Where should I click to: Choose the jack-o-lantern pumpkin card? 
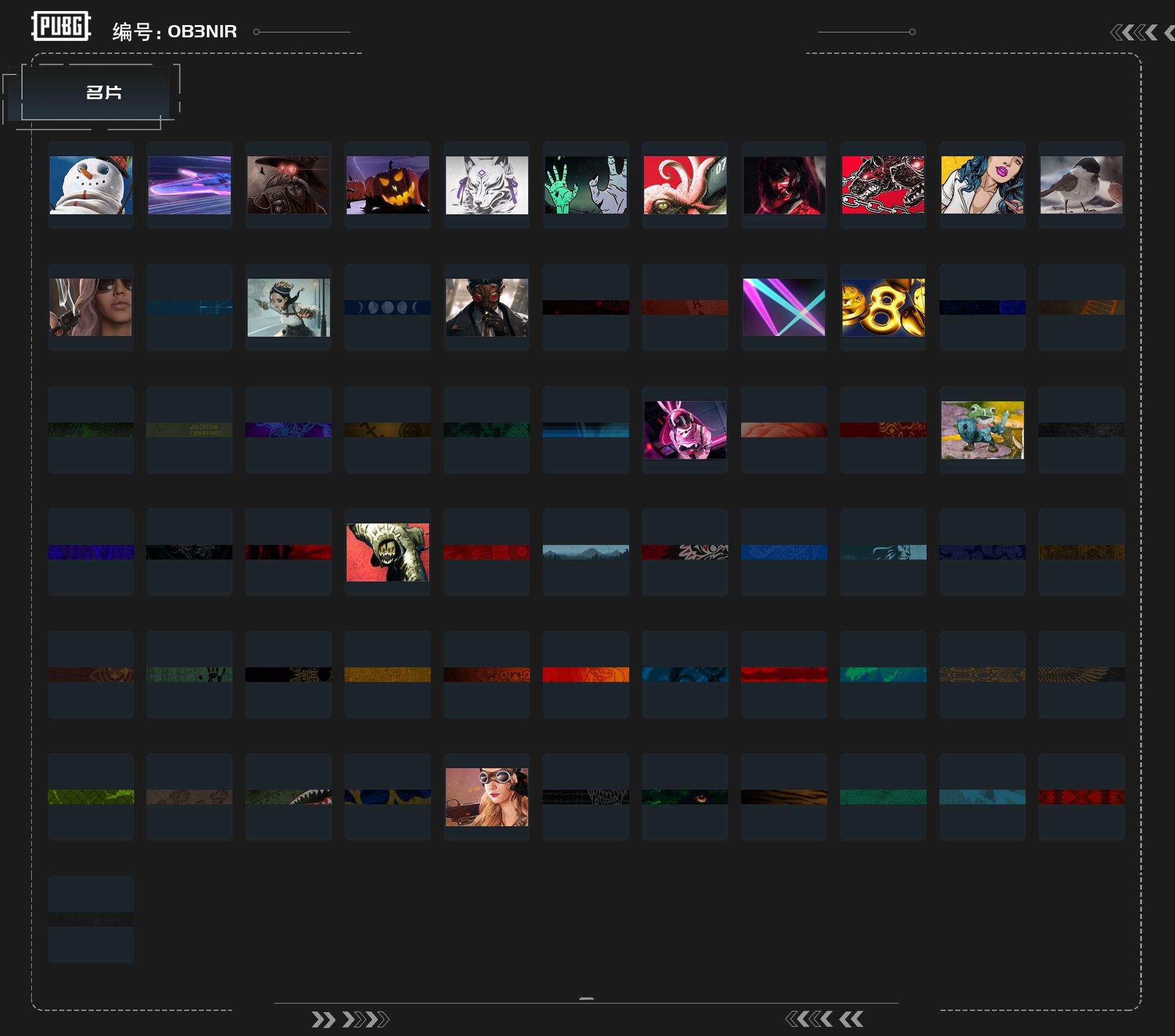(x=387, y=185)
